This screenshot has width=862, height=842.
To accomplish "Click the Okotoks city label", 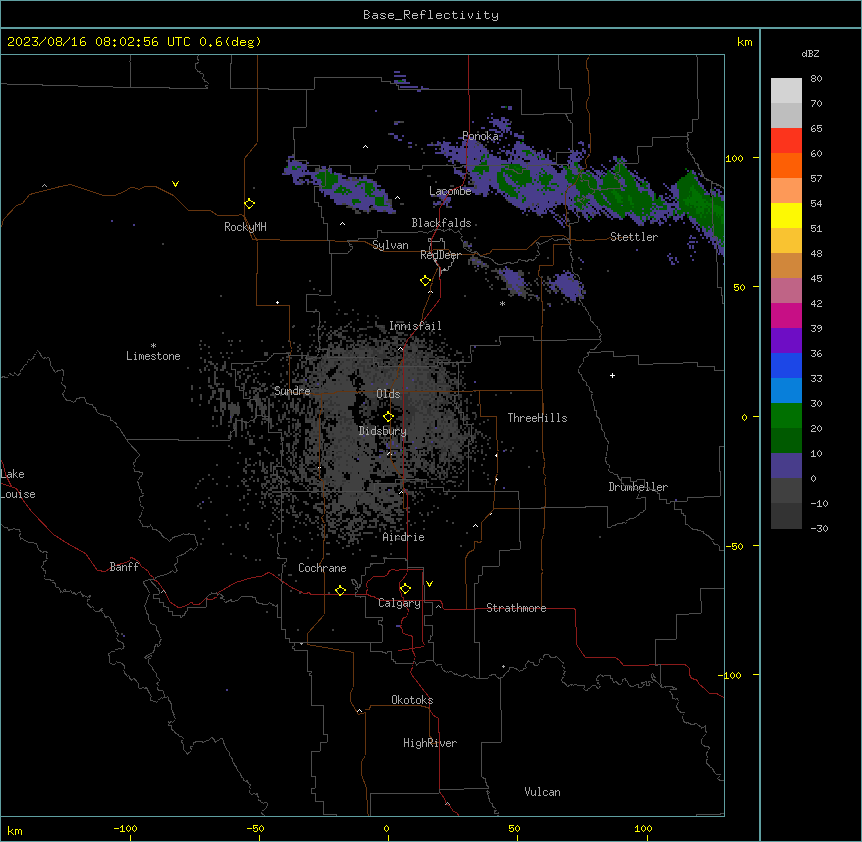I will click(412, 700).
